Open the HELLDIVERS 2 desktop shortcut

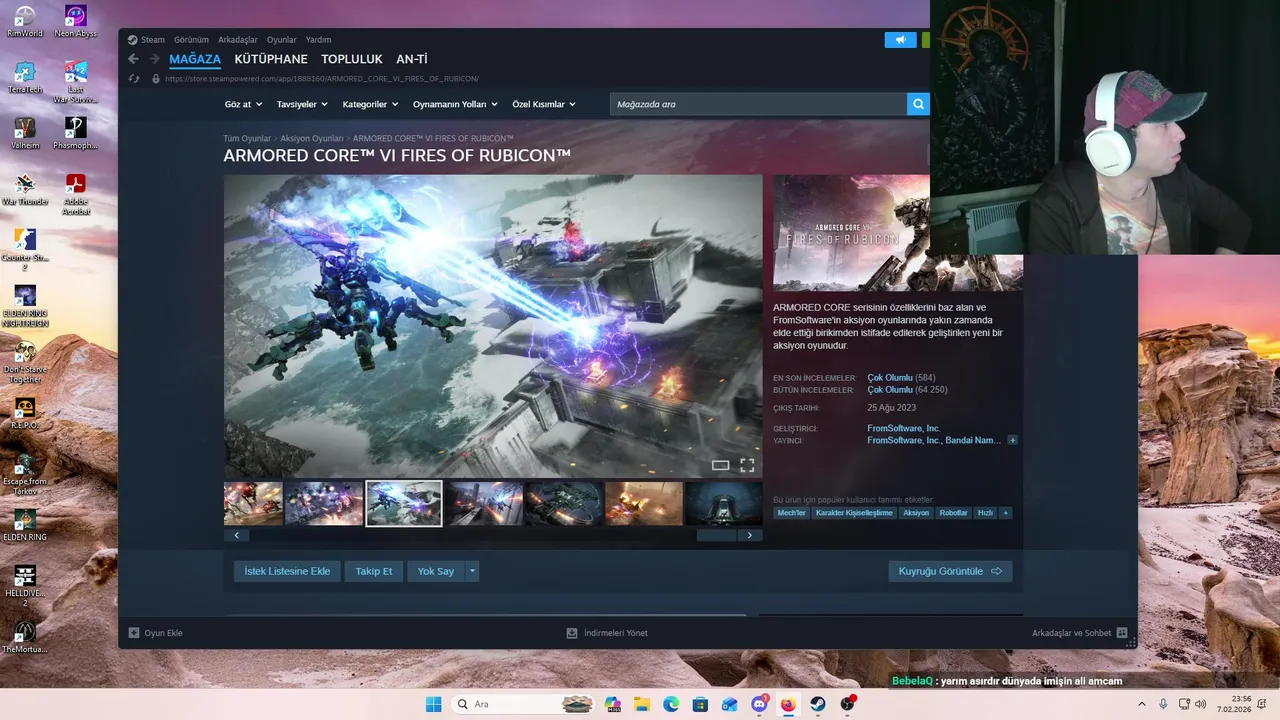click(x=25, y=586)
